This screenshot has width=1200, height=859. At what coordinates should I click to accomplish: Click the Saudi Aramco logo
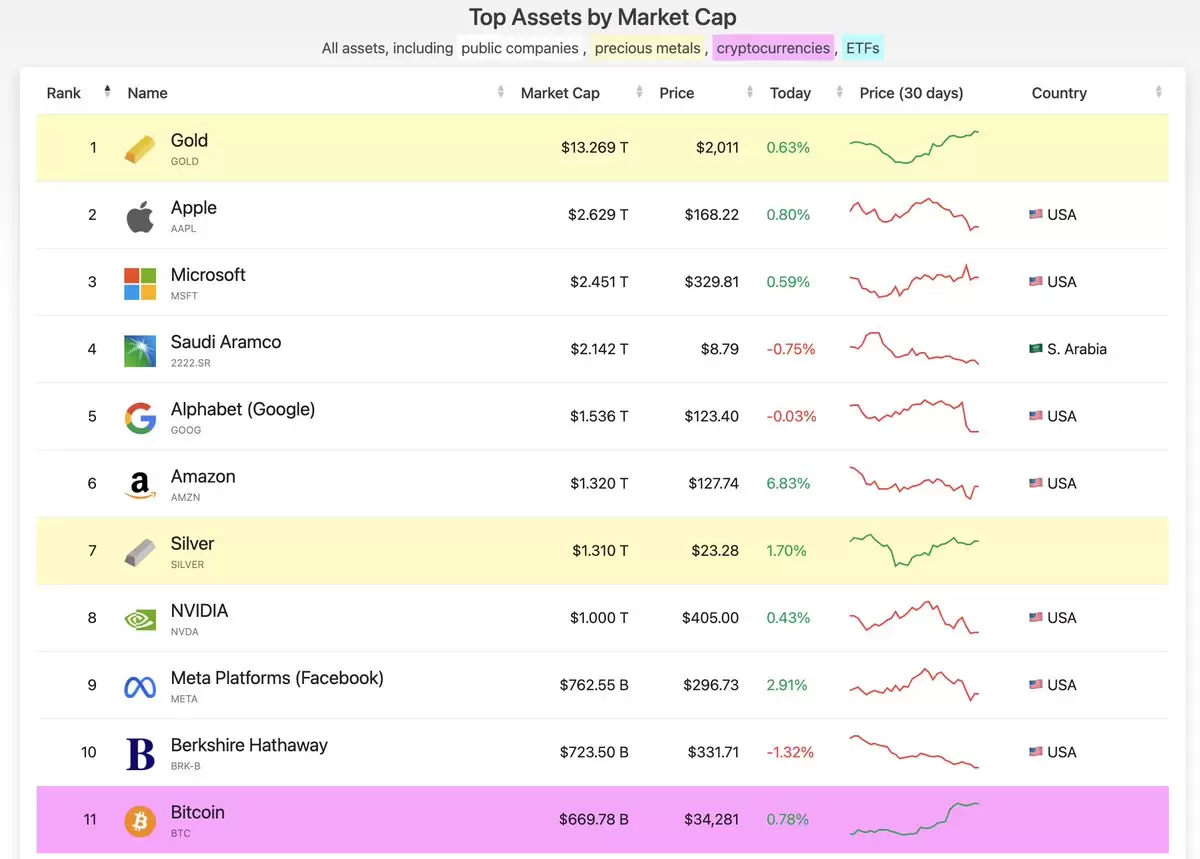(140, 350)
